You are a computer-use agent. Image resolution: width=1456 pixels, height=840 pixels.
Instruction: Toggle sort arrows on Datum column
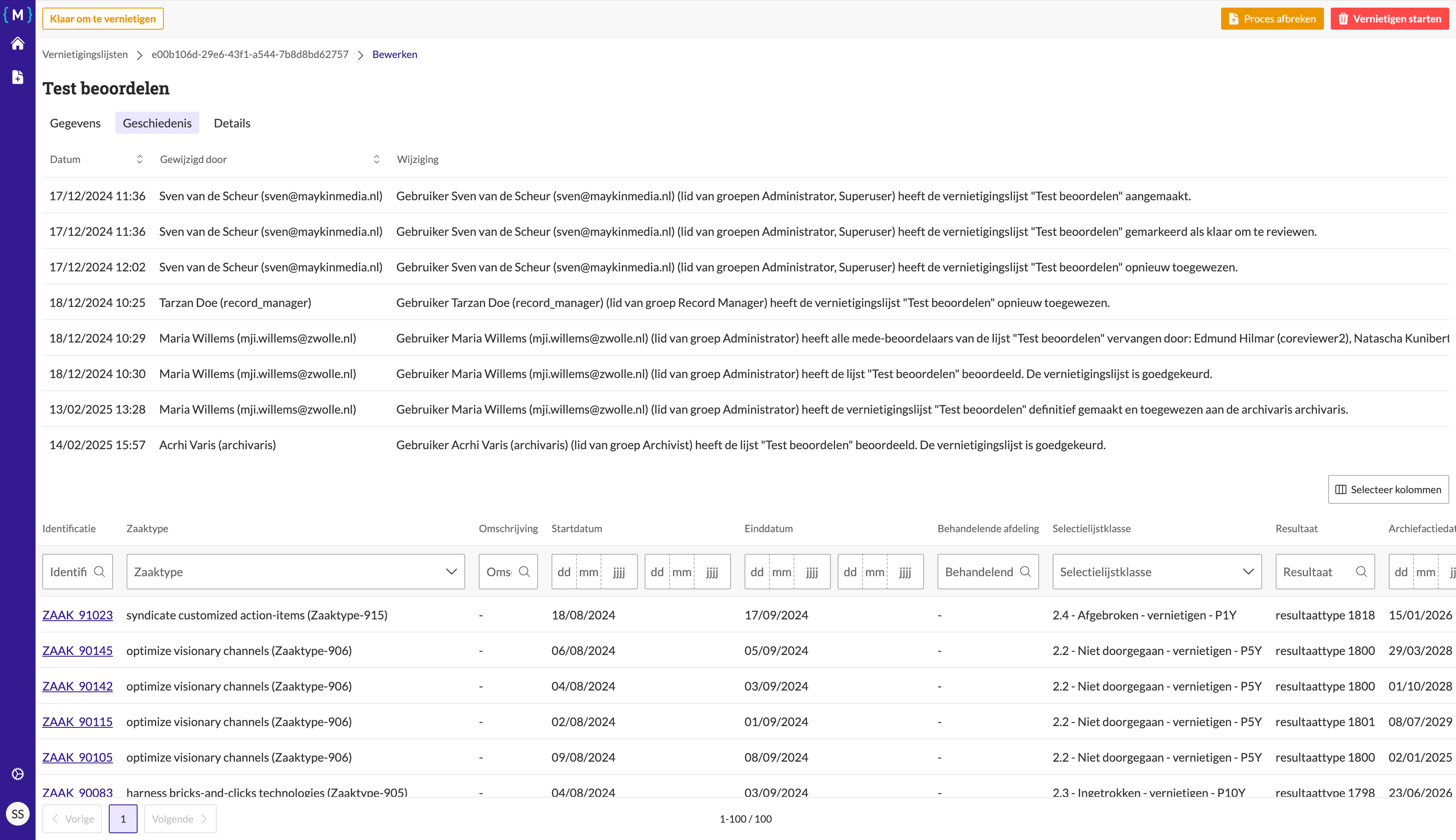click(x=139, y=159)
